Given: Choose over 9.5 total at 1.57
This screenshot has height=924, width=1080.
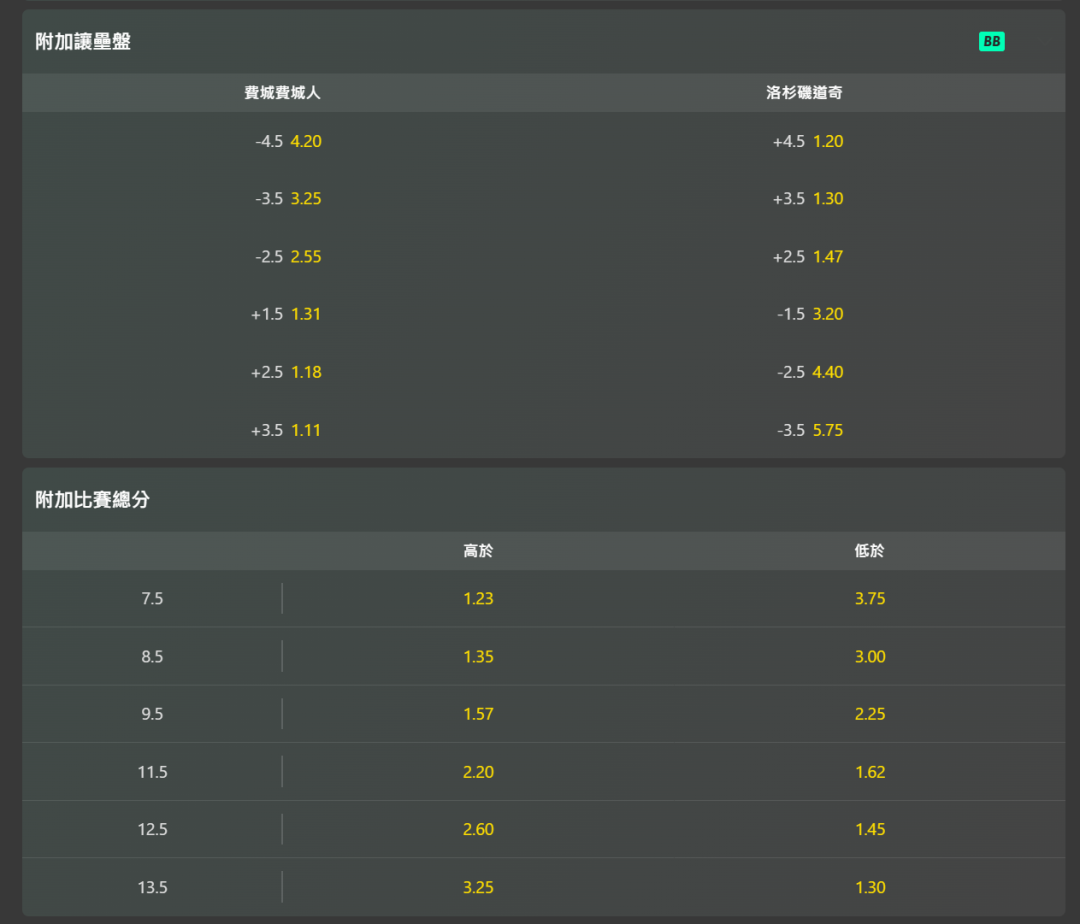Looking at the screenshot, I should pyautogui.click(x=478, y=714).
